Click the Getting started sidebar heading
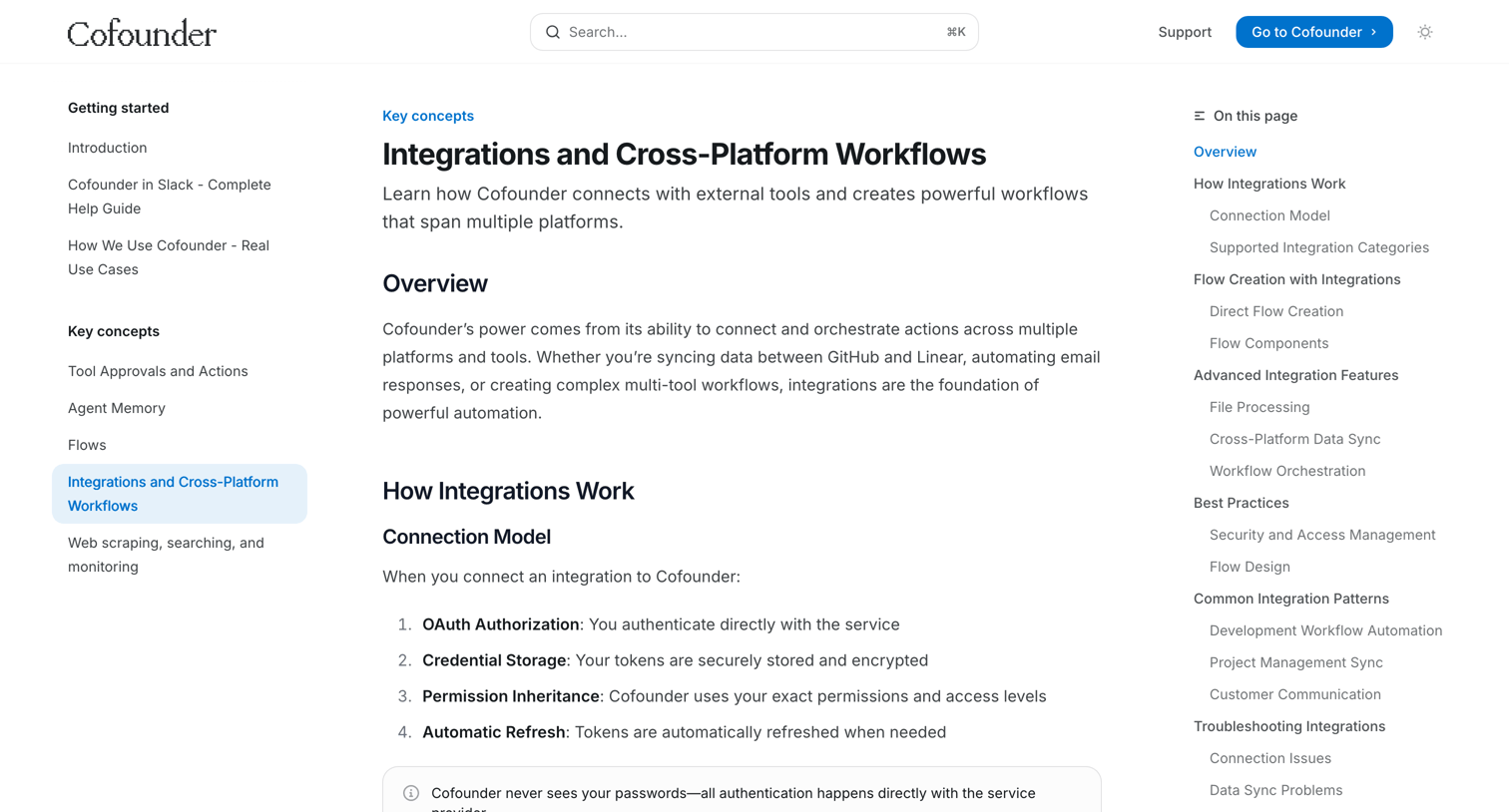The image size is (1509, 812). coord(119,108)
